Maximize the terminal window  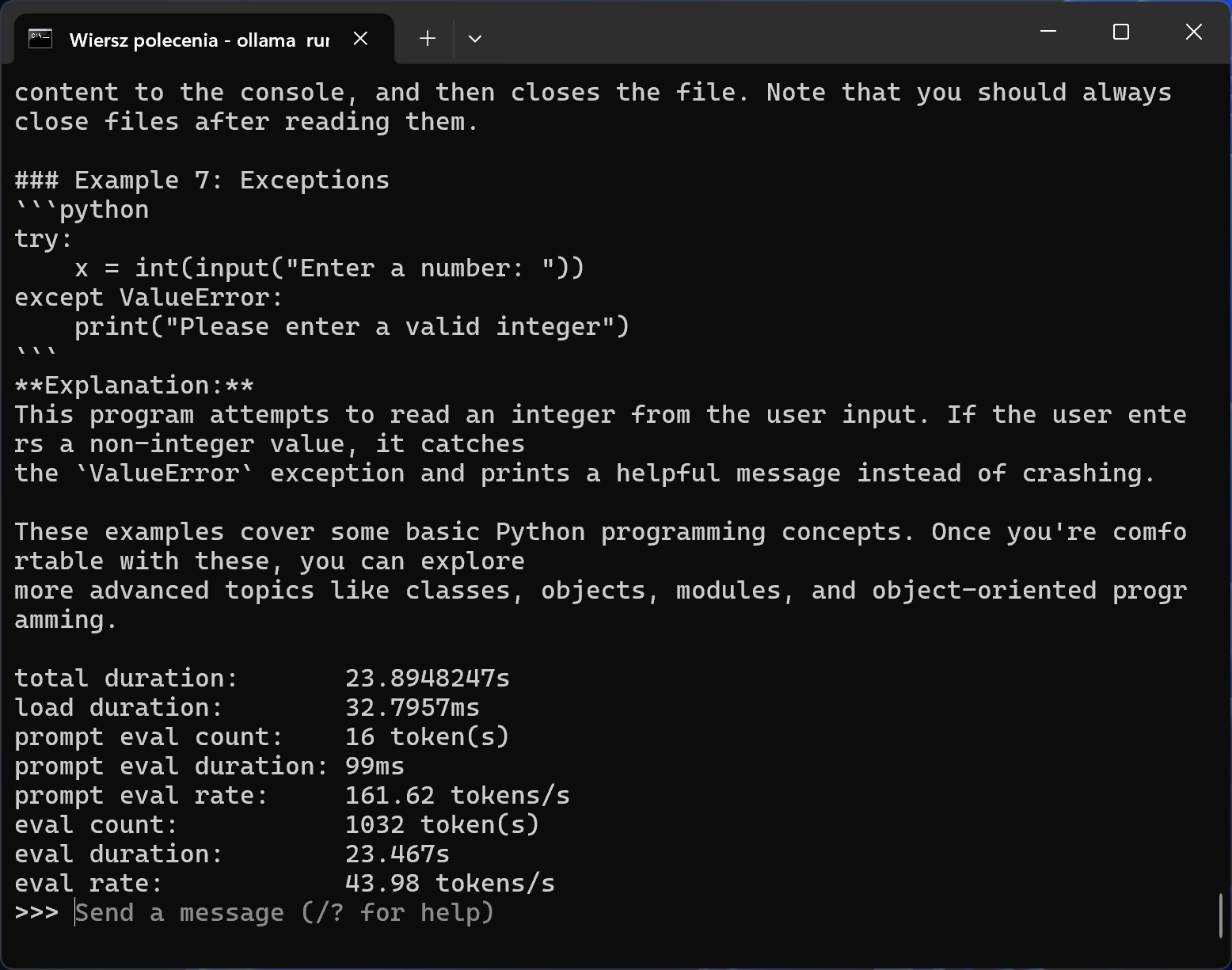click(1120, 32)
